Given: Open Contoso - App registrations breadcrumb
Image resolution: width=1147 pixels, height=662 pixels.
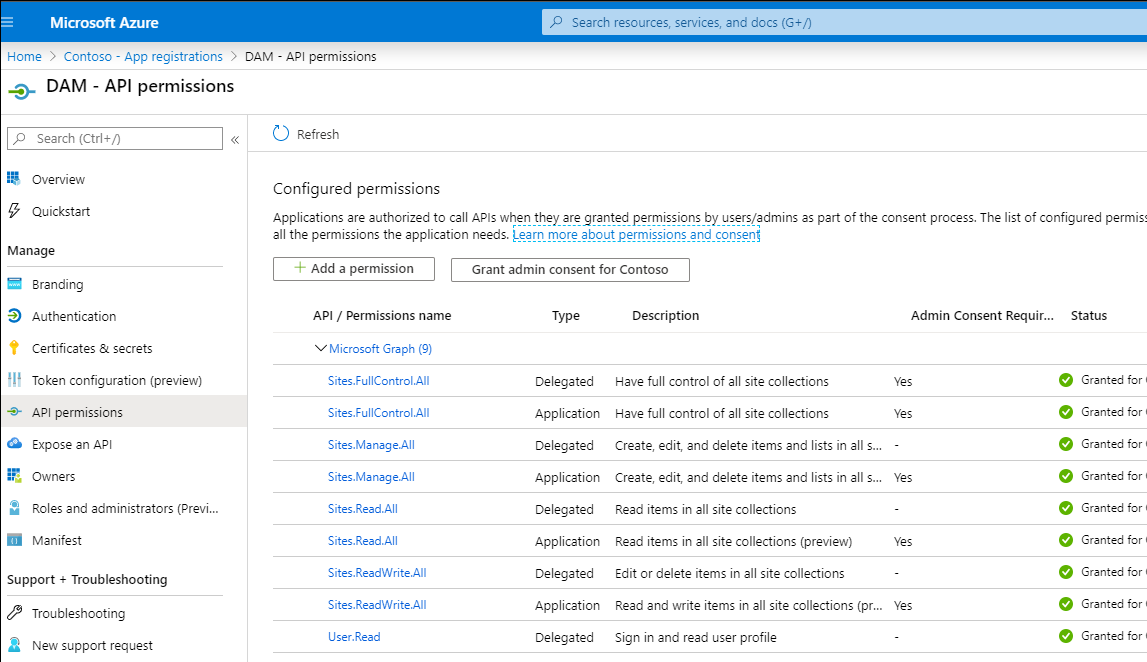Looking at the screenshot, I should (x=143, y=56).
